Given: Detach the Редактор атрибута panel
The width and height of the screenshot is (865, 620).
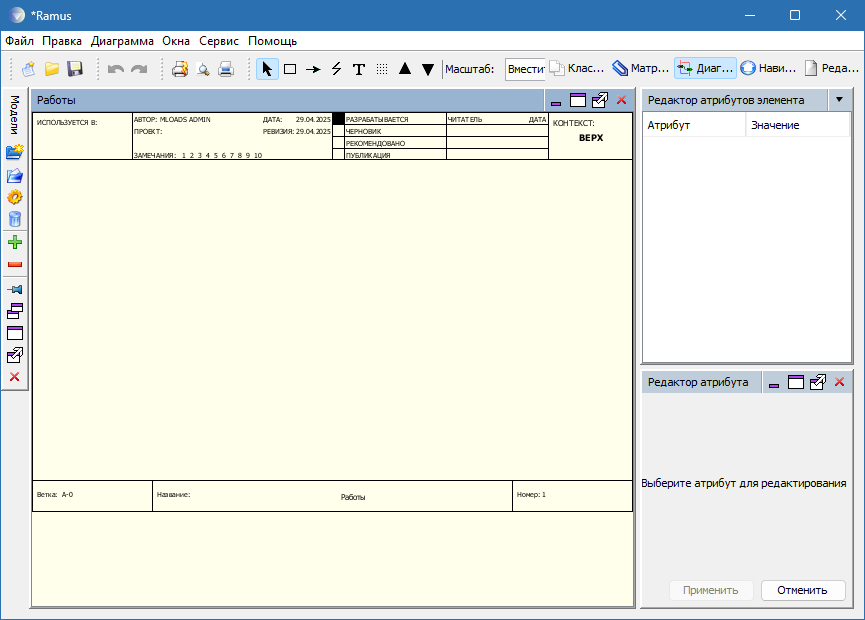Looking at the screenshot, I should point(818,382).
